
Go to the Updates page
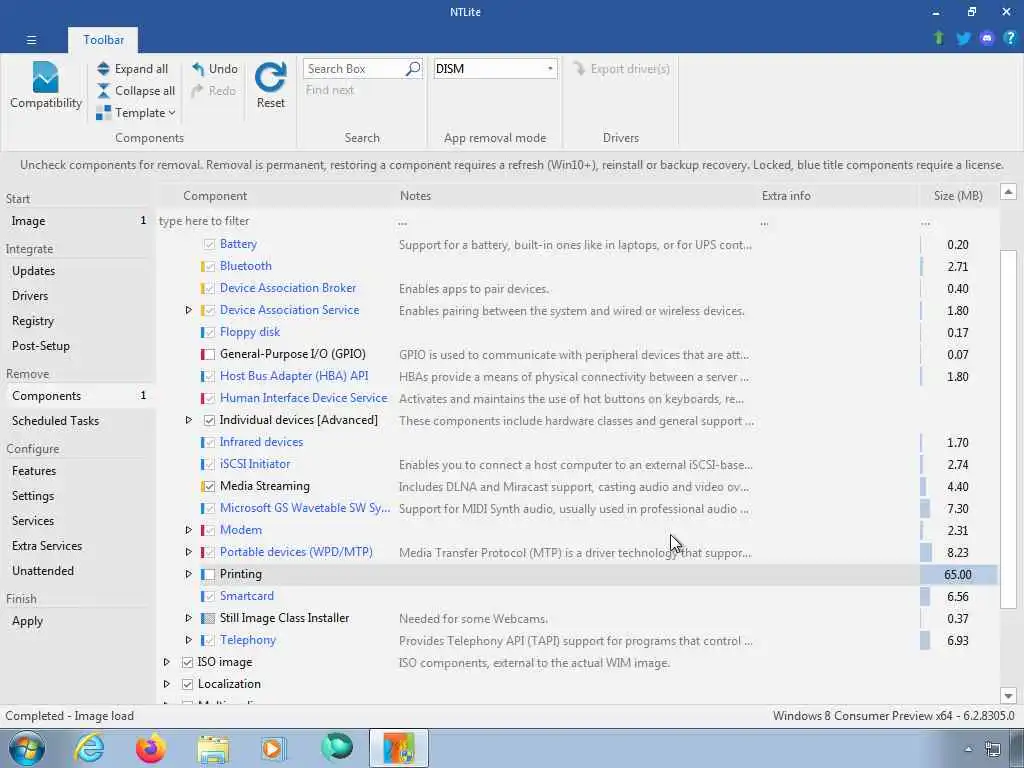pos(33,271)
